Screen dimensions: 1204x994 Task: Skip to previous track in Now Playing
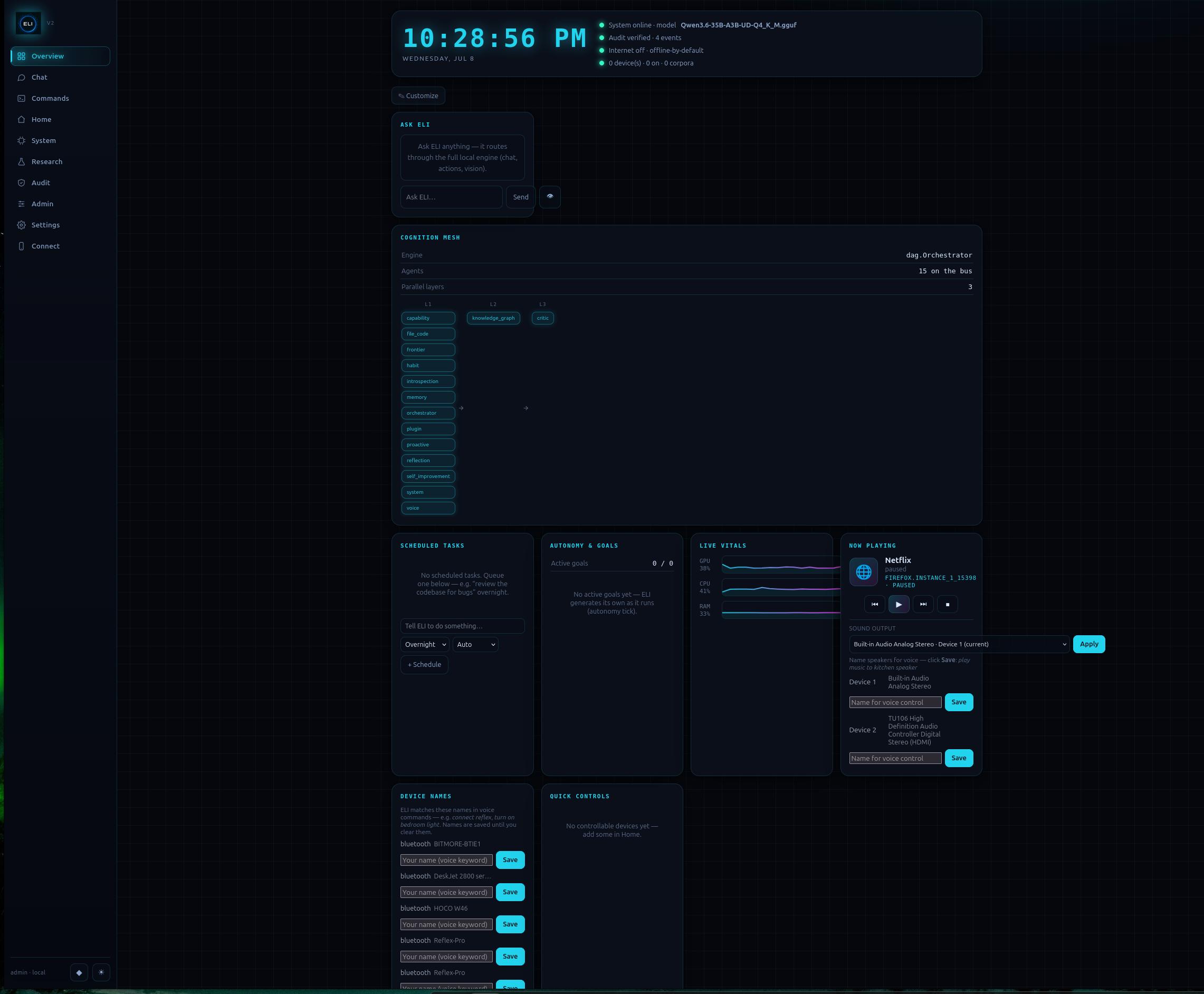tap(875, 605)
